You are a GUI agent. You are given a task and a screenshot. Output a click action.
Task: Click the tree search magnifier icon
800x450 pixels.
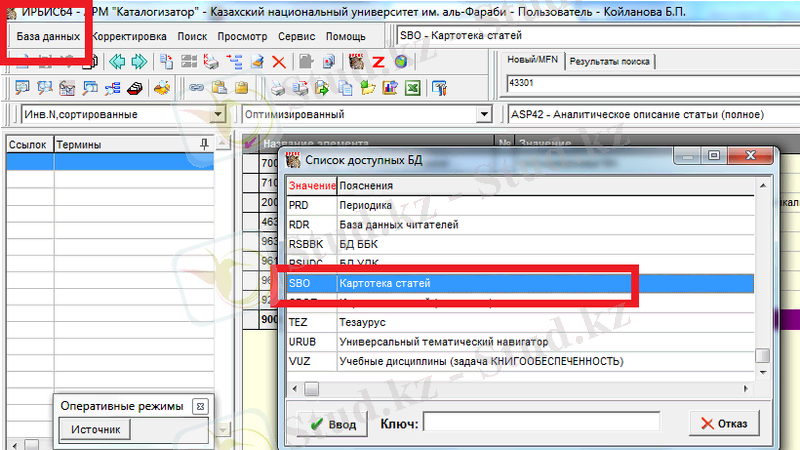112,88
